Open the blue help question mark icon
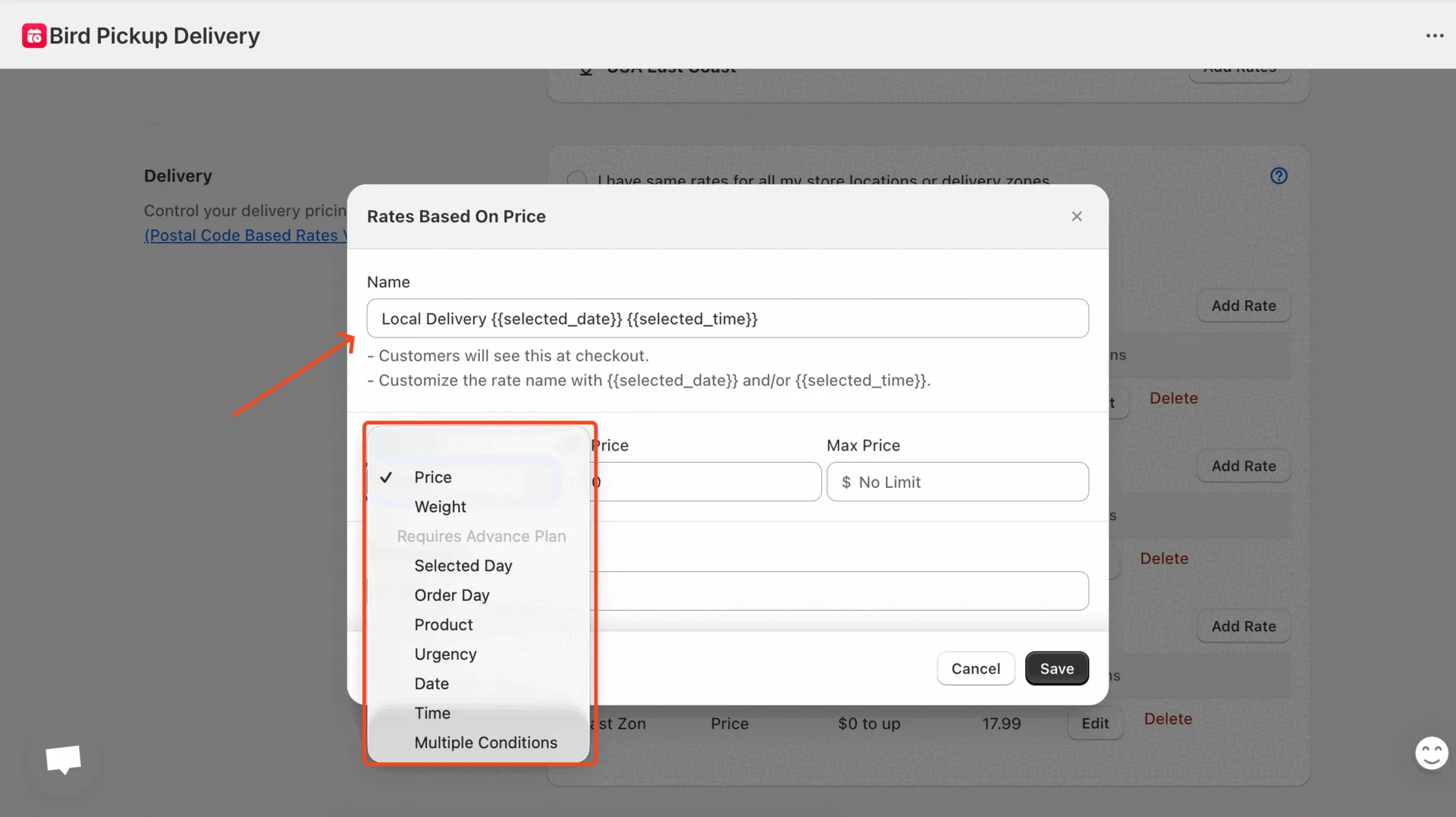Screen dimensions: 1456x817 tap(1279, 176)
